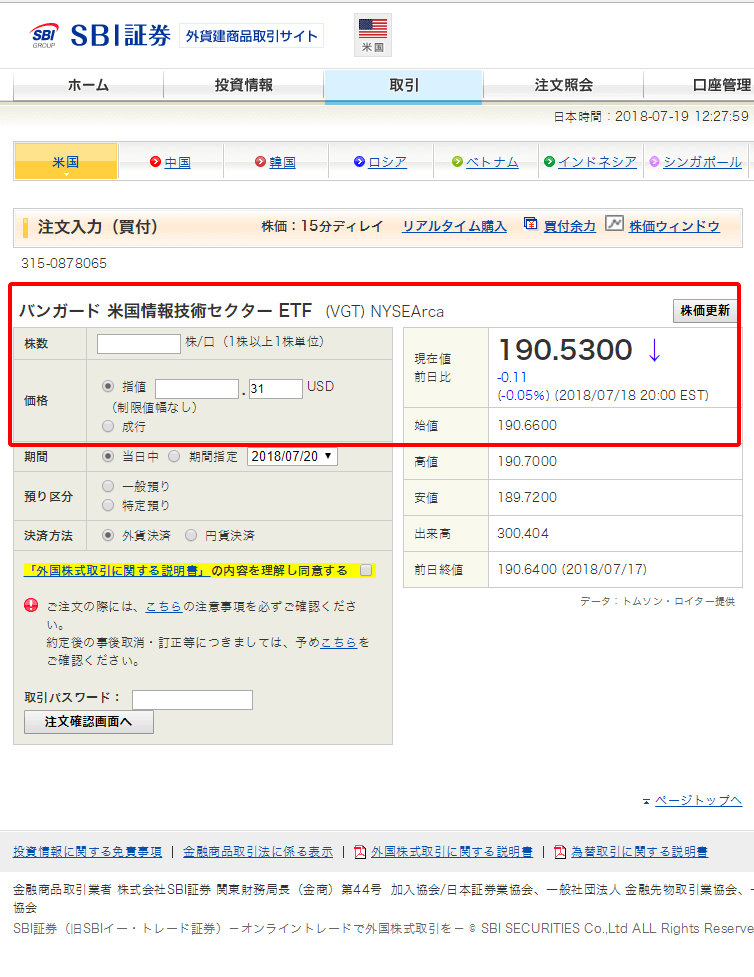Viewport: 754px width, 977px height.
Task: Select 円貨決済 settlement radio
Action: [x=191, y=535]
